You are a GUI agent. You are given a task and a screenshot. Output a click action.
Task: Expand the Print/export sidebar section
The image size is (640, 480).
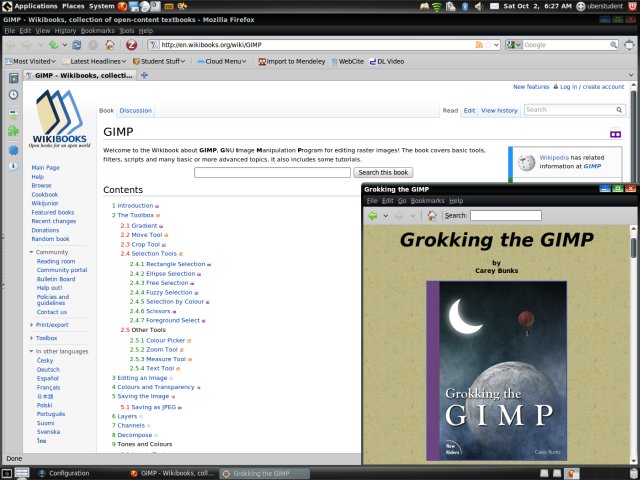coord(31,324)
